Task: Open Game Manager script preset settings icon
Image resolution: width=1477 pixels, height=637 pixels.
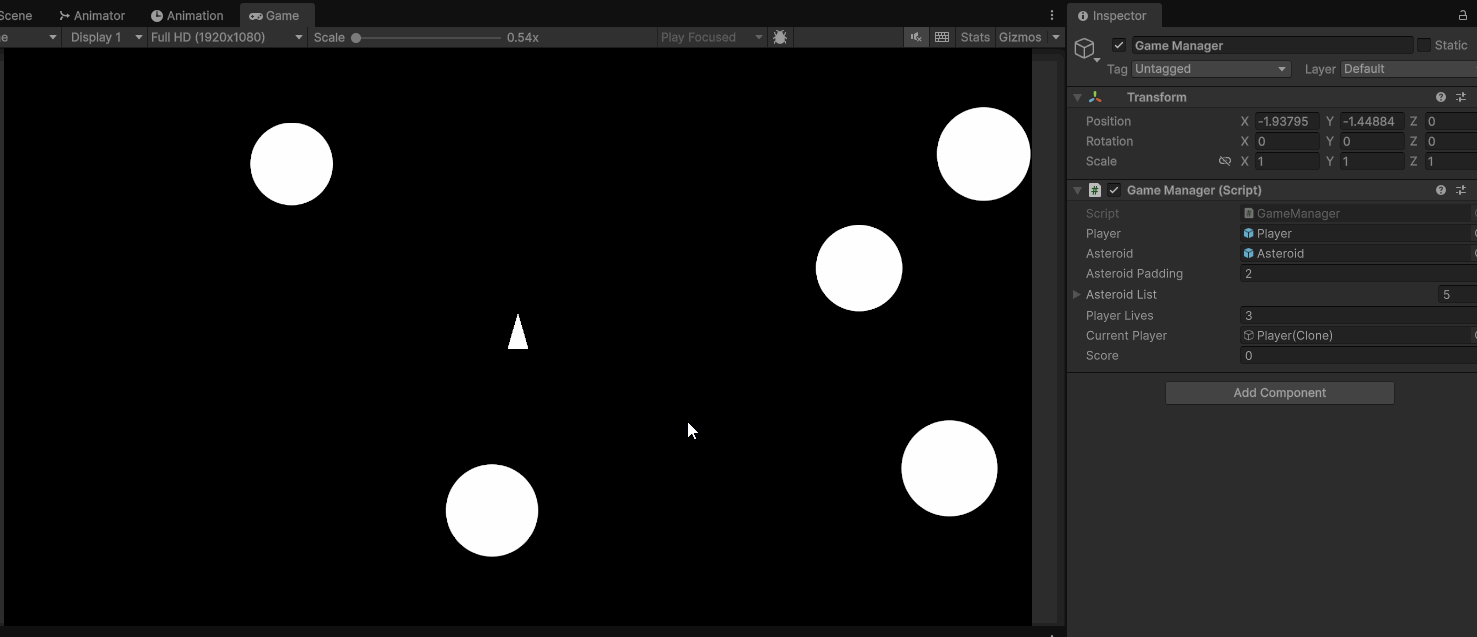Action: [1461, 190]
